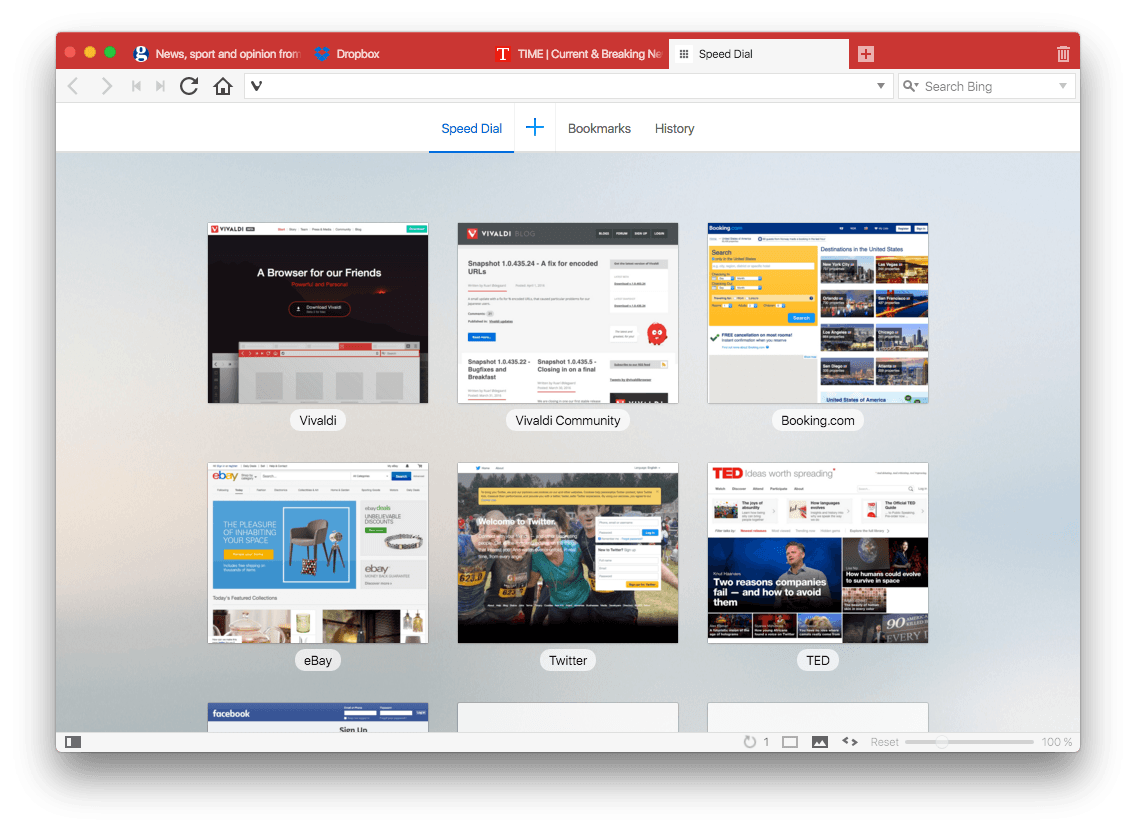1136x832 pixels.
Task: Go back to the previous page
Action: click(x=73, y=86)
